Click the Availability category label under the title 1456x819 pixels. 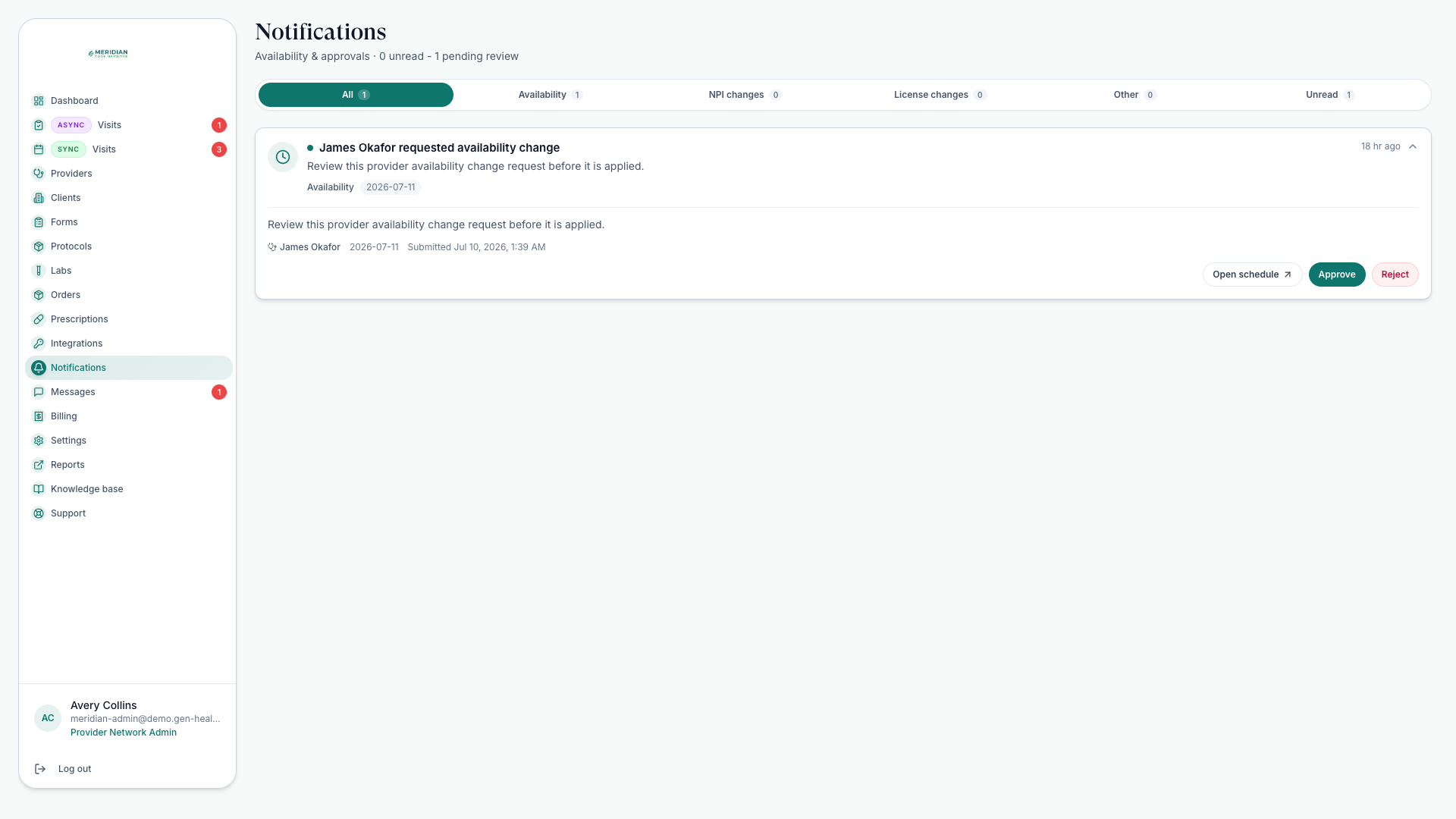331,187
